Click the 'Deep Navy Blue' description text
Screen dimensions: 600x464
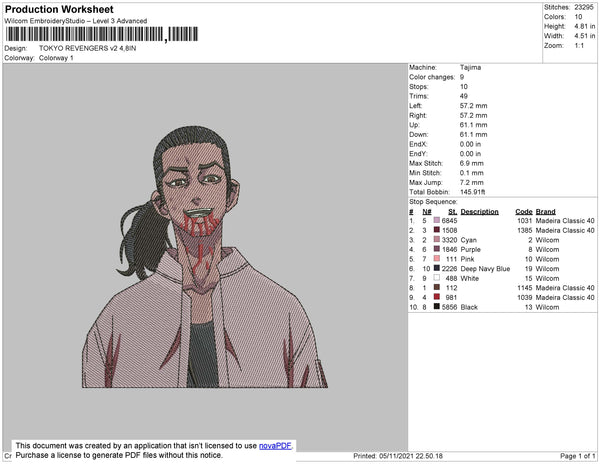[485, 269]
